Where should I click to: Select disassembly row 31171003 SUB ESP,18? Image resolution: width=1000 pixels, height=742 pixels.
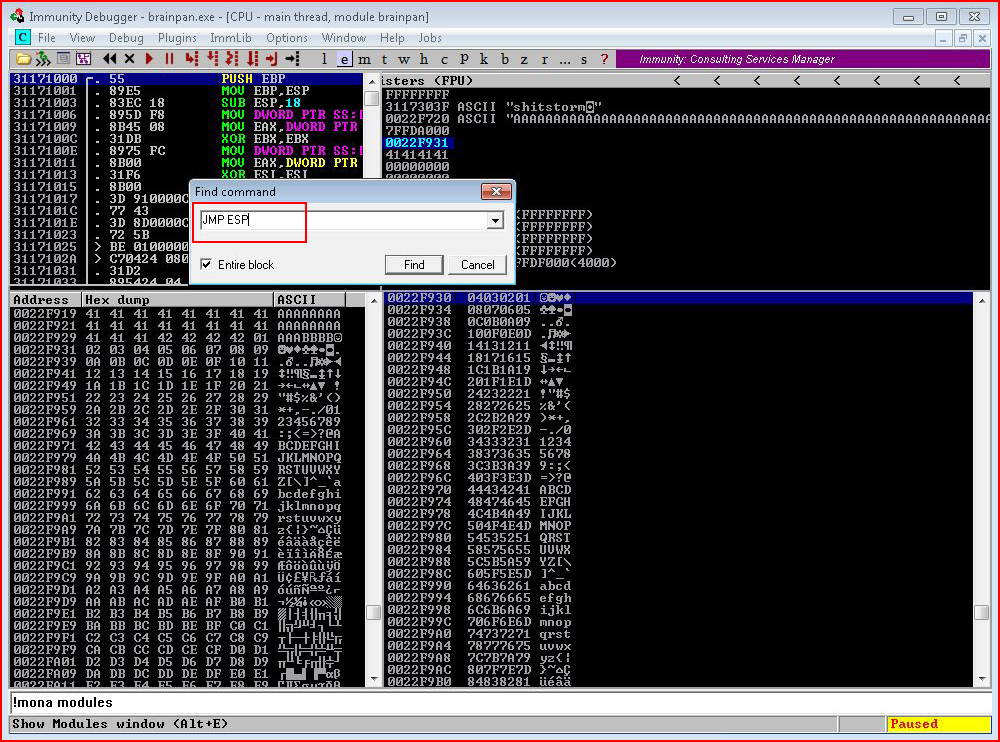coord(187,103)
